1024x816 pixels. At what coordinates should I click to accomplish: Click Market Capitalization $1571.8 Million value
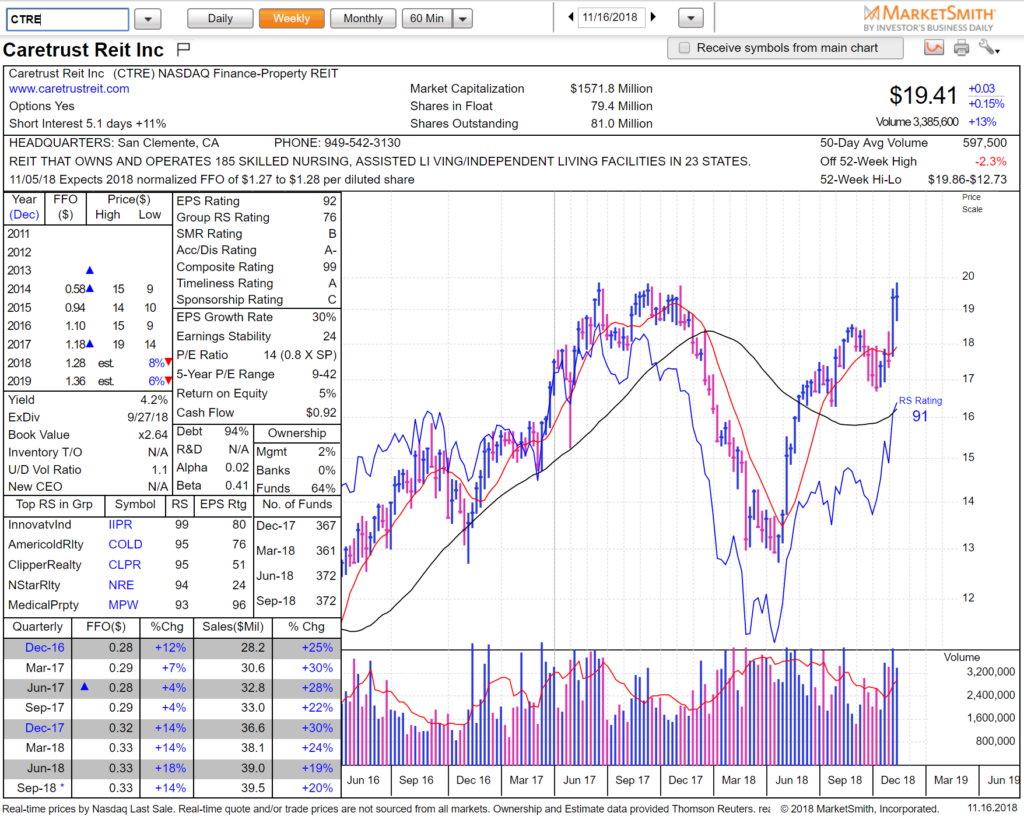click(611, 89)
